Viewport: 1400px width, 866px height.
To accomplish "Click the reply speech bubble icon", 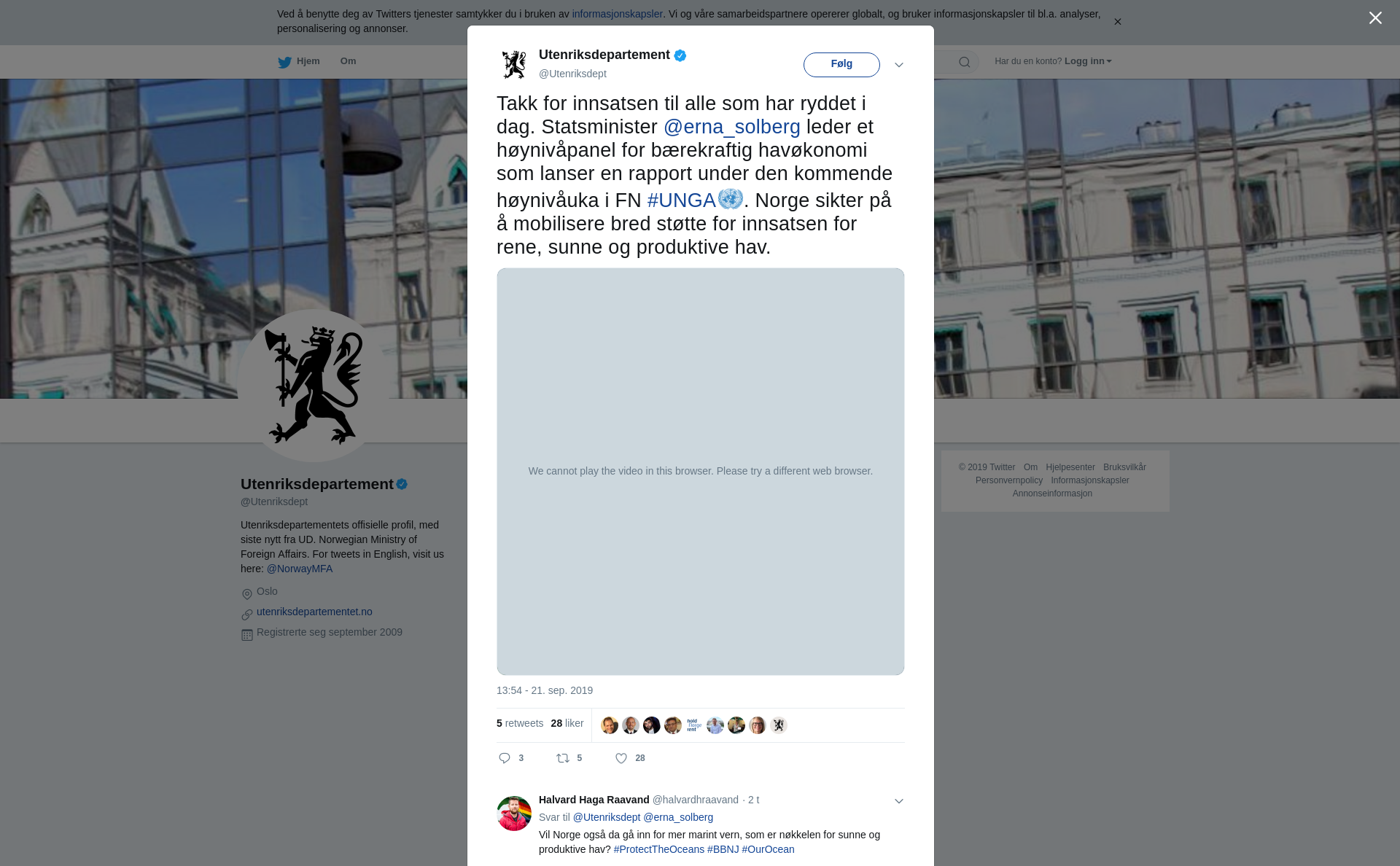I will click(x=505, y=758).
